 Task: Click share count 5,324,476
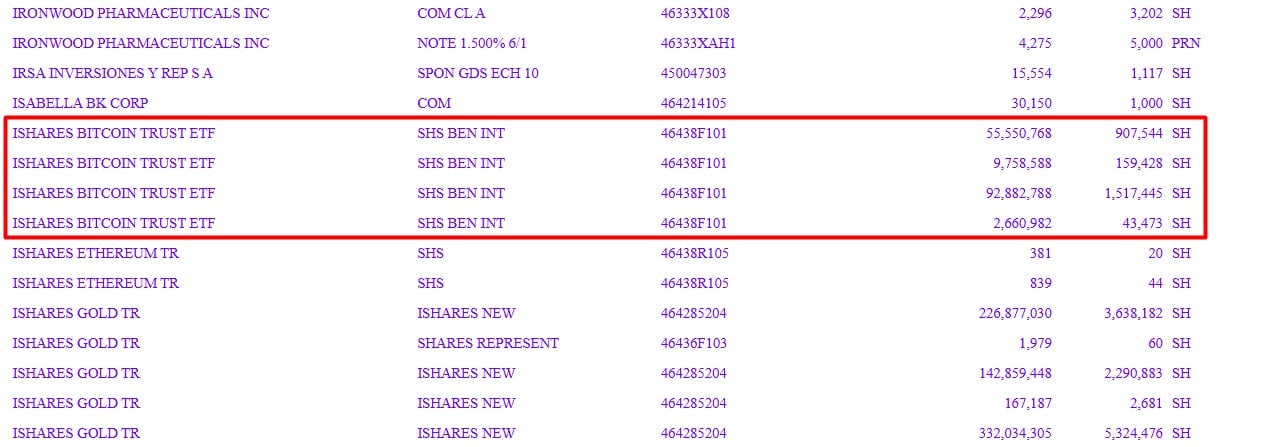tap(1133, 433)
